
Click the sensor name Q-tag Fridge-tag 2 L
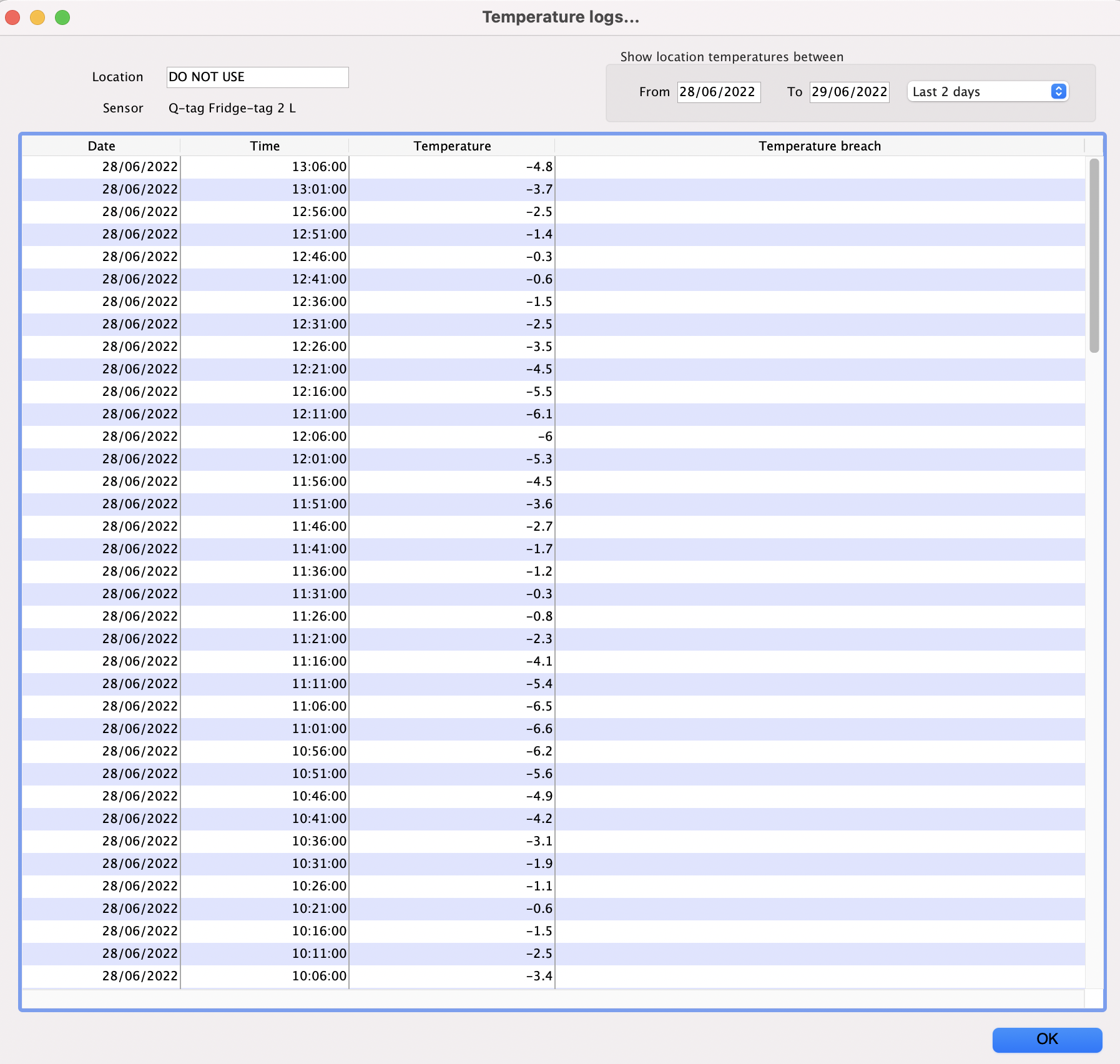click(232, 108)
